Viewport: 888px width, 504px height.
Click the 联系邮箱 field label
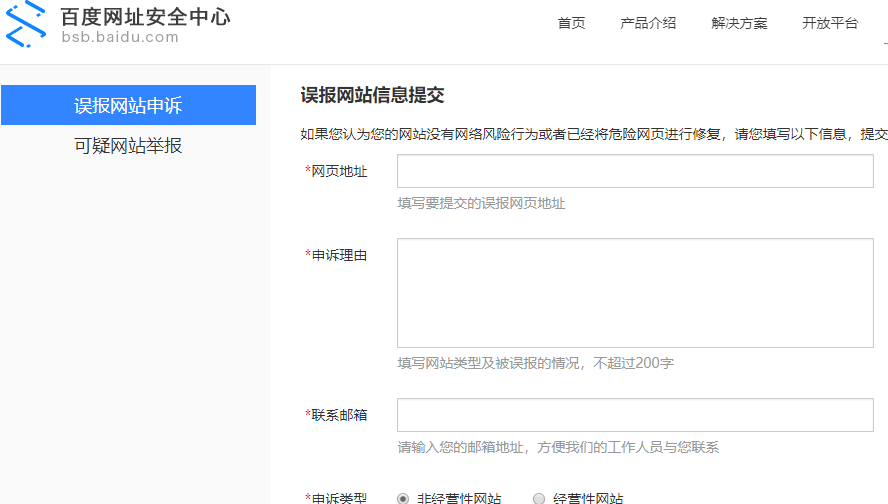[339, 415]
